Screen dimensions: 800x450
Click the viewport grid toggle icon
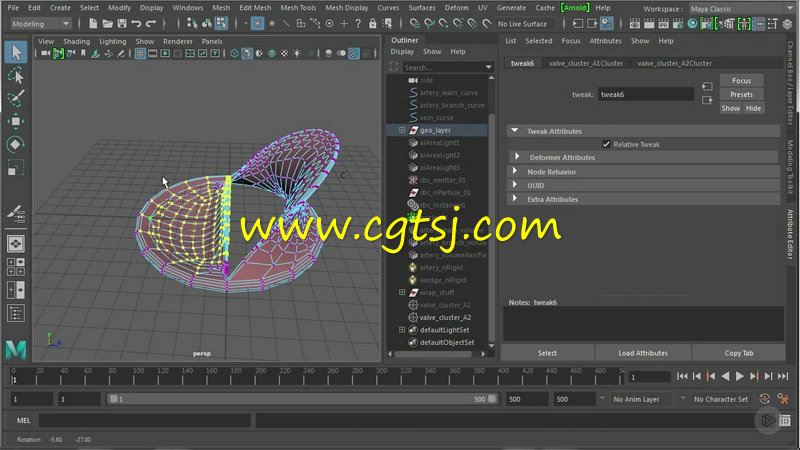pyautogui.click(x=140, y=53)
